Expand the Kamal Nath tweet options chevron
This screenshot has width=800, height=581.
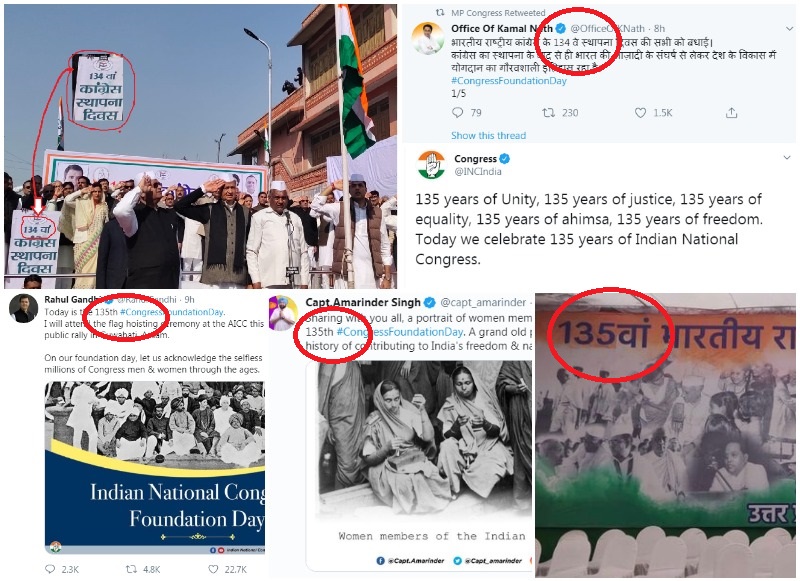[789, 29]
